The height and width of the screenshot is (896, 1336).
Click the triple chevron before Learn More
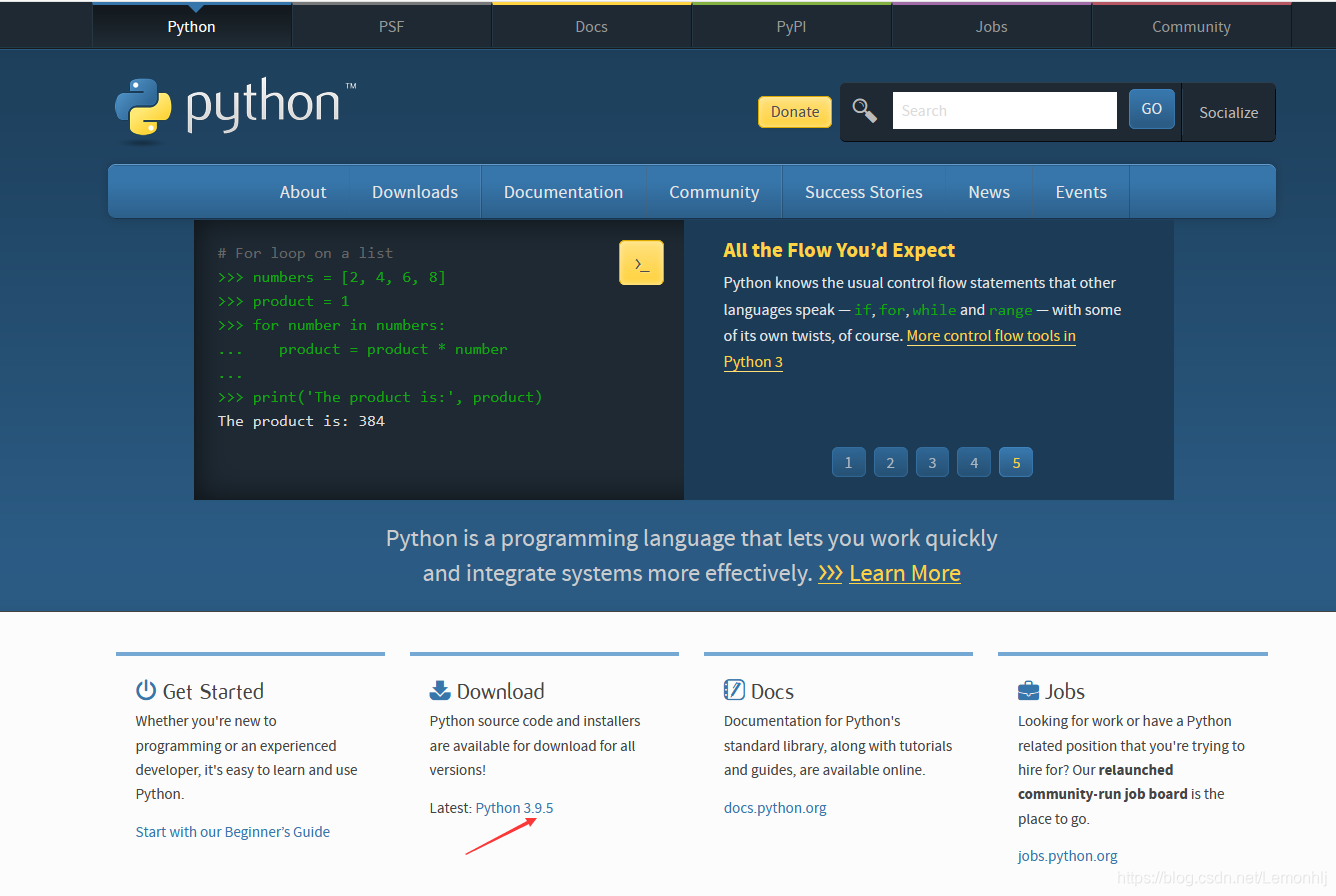coord(830,573)
